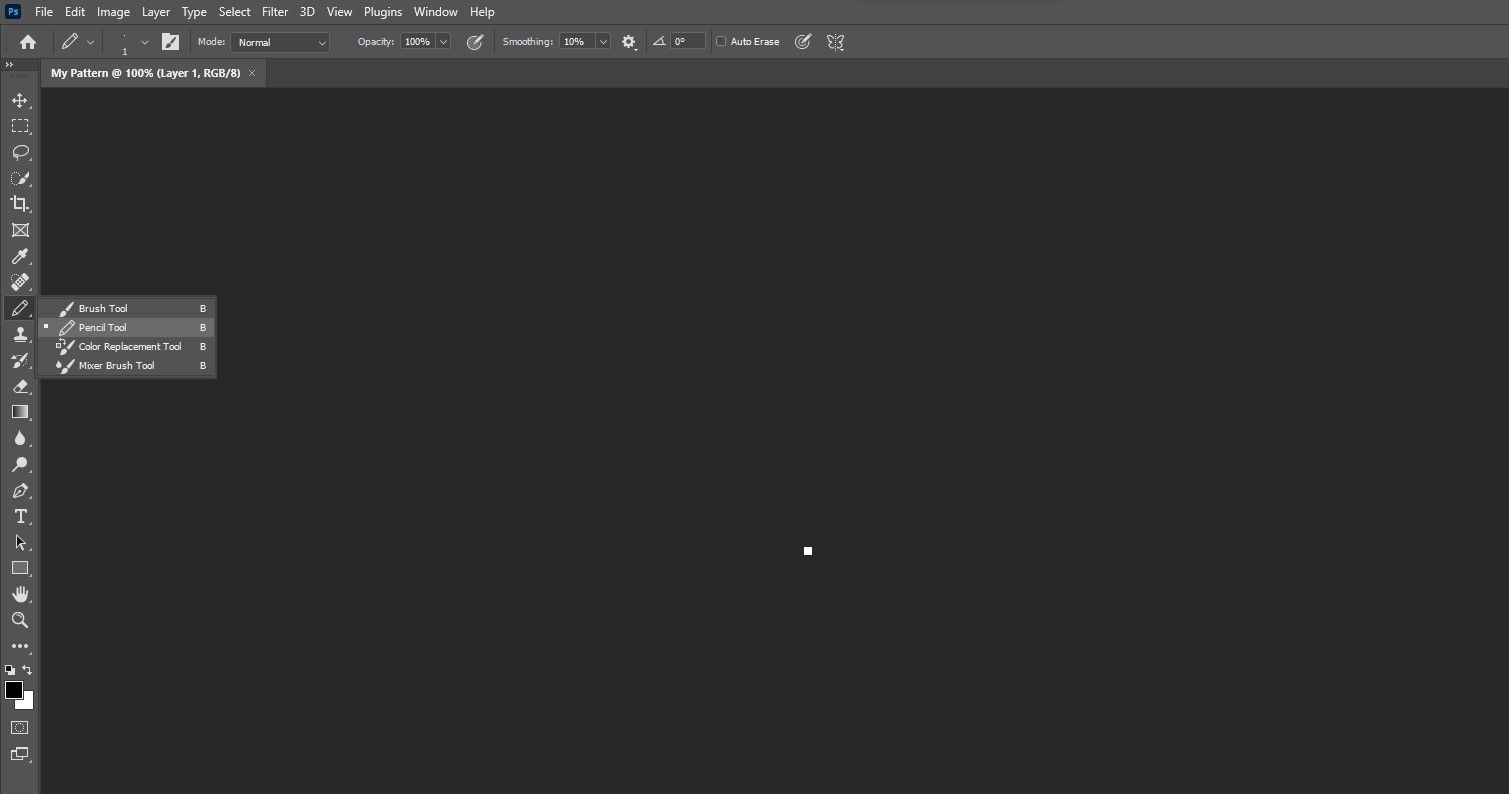Click the Home screen button

click(x=27, y=41)
